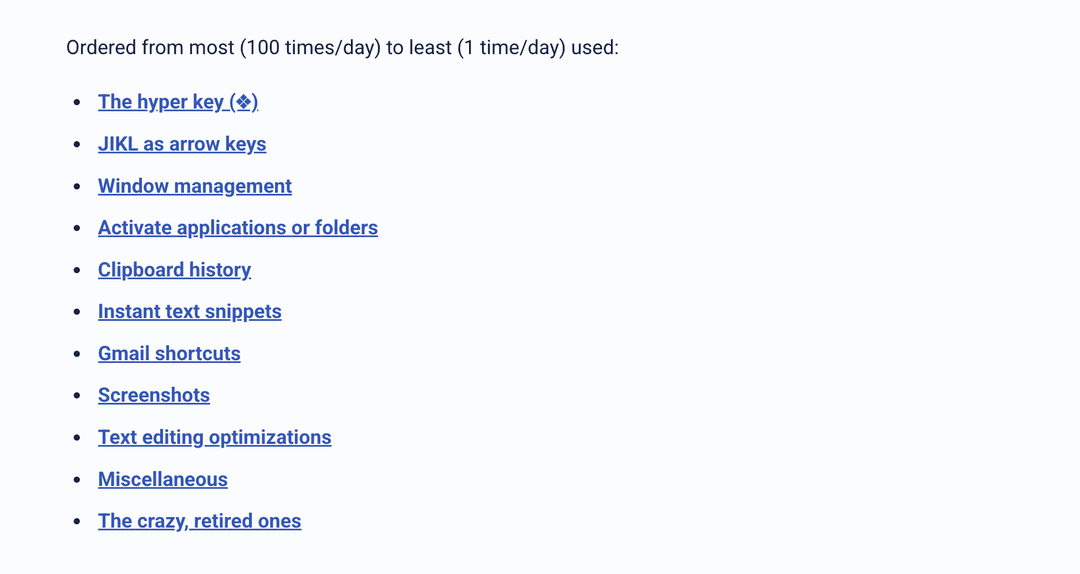Image resolution: width=1080 pixels, height=574 pixels.
Task: Click the 'Ordered from most' intro sentence
Action: (x=342, y=48)
